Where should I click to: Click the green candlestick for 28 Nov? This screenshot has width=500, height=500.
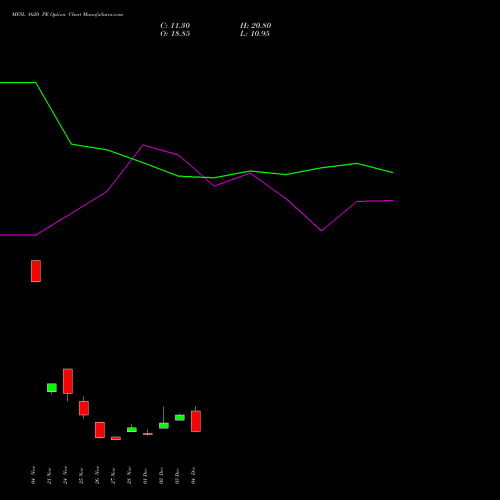[x=132, y=429]
